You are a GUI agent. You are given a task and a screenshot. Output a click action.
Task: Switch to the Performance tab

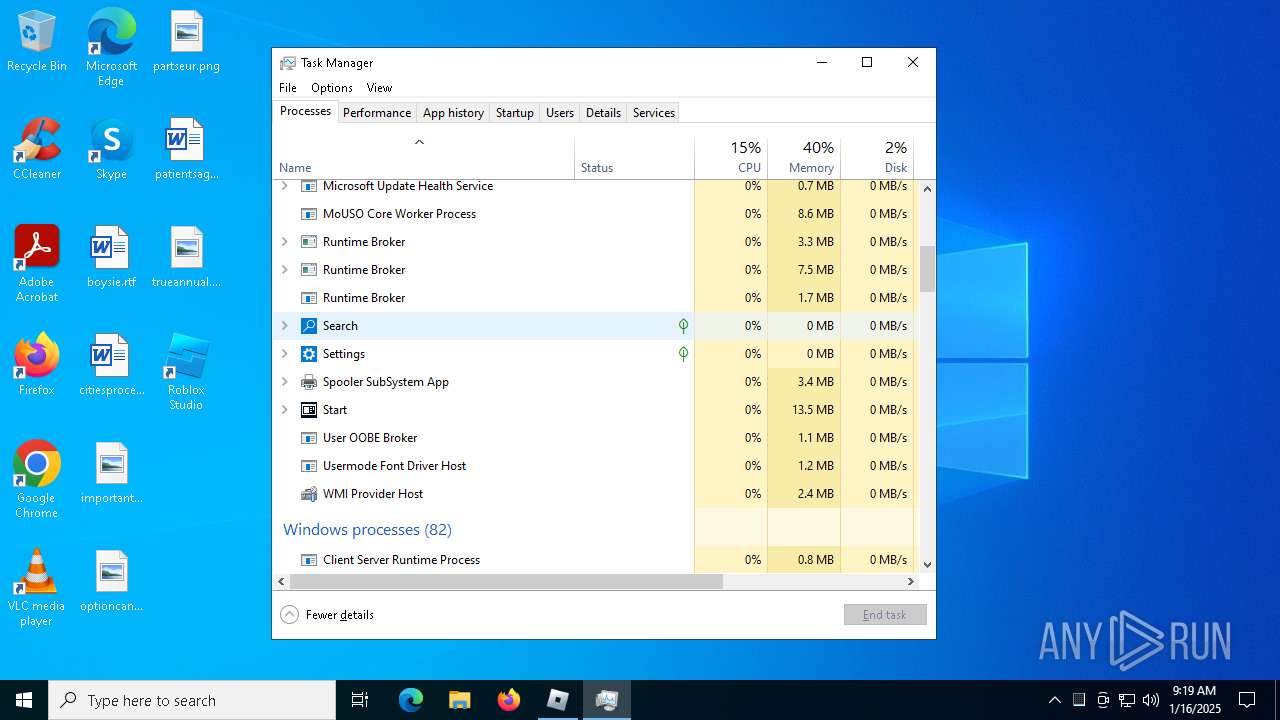[377, 113]
